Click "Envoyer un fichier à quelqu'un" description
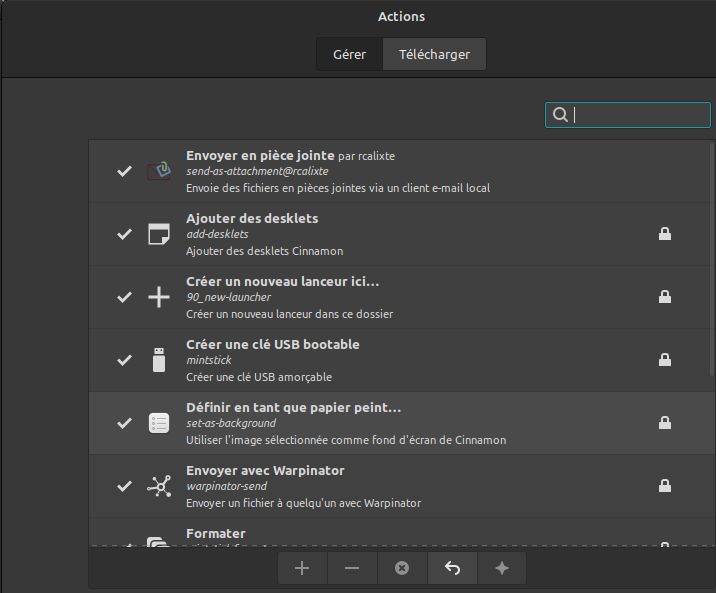Image resolution: width=716 pixels, height=593 pixels. tap(304, 503)
